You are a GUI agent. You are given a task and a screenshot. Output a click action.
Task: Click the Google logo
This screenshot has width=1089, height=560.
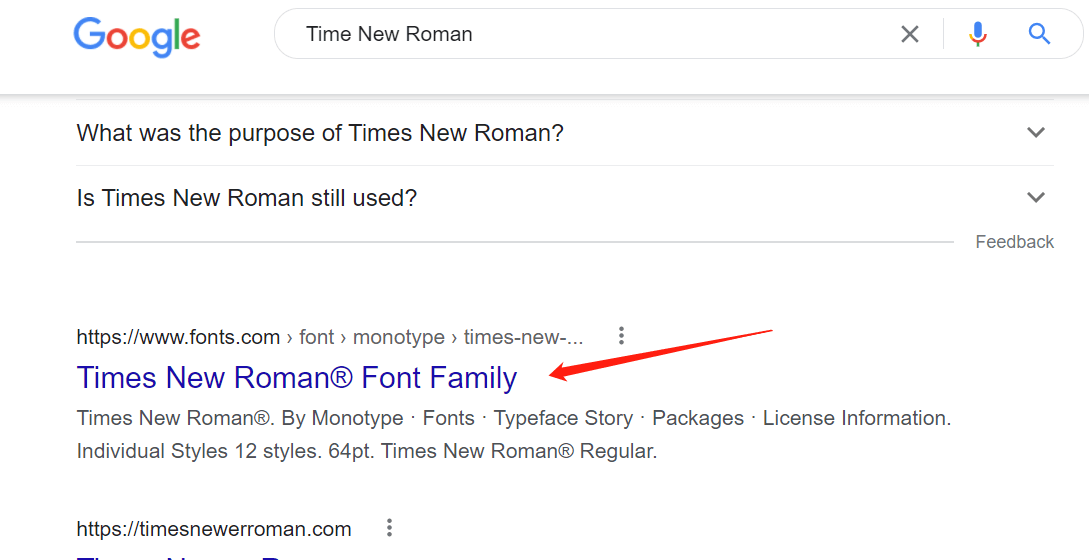coord(137,36)
